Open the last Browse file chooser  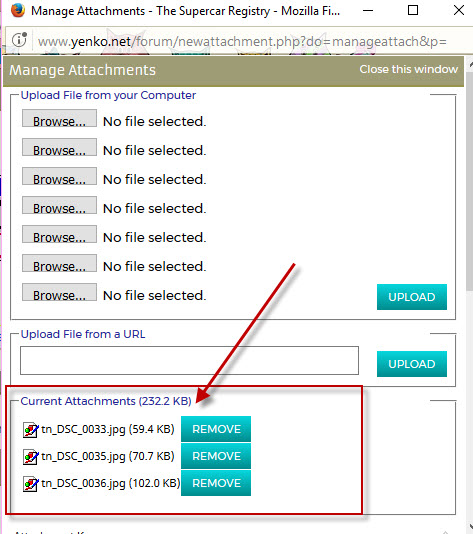point(59,292)
